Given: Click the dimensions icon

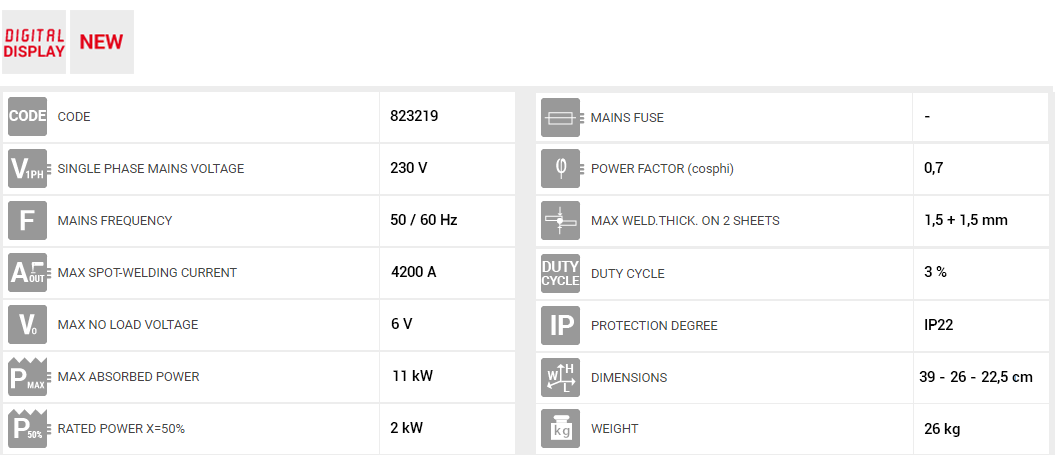Looking at the screenshot, I should 561,377.
